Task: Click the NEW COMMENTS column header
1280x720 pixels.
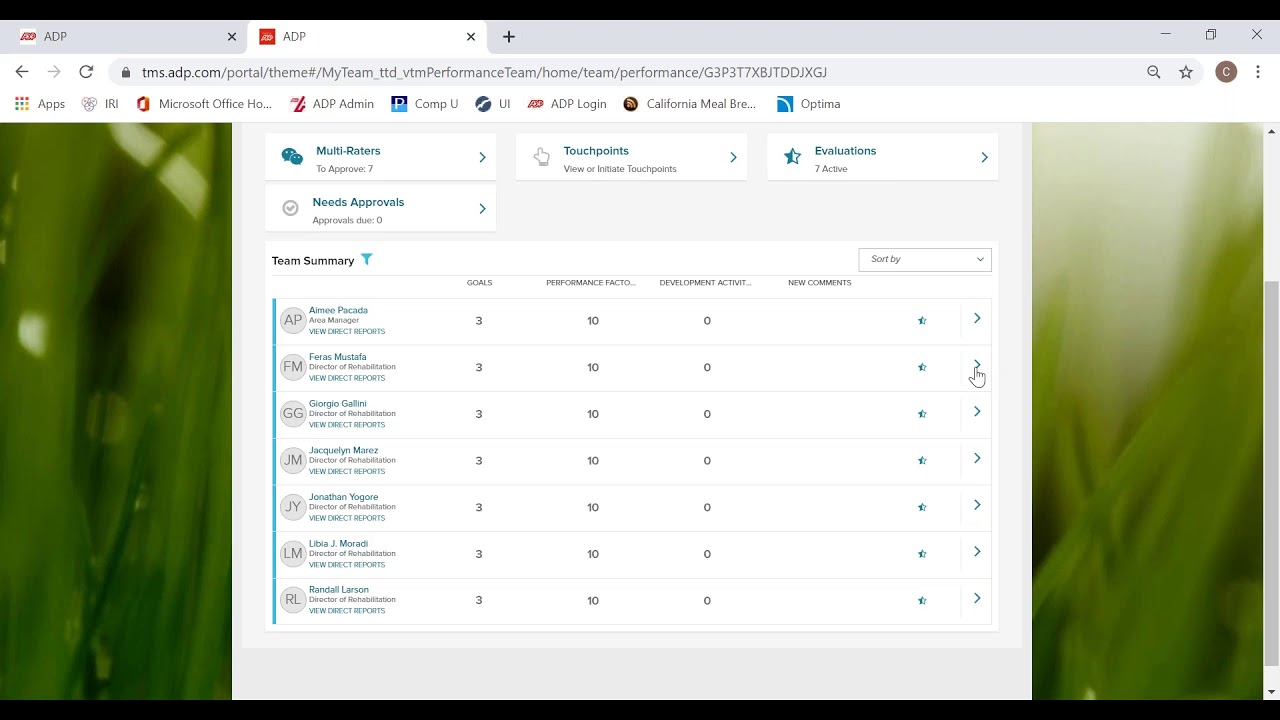Action: pyautogui.click(x=819, y=283)
